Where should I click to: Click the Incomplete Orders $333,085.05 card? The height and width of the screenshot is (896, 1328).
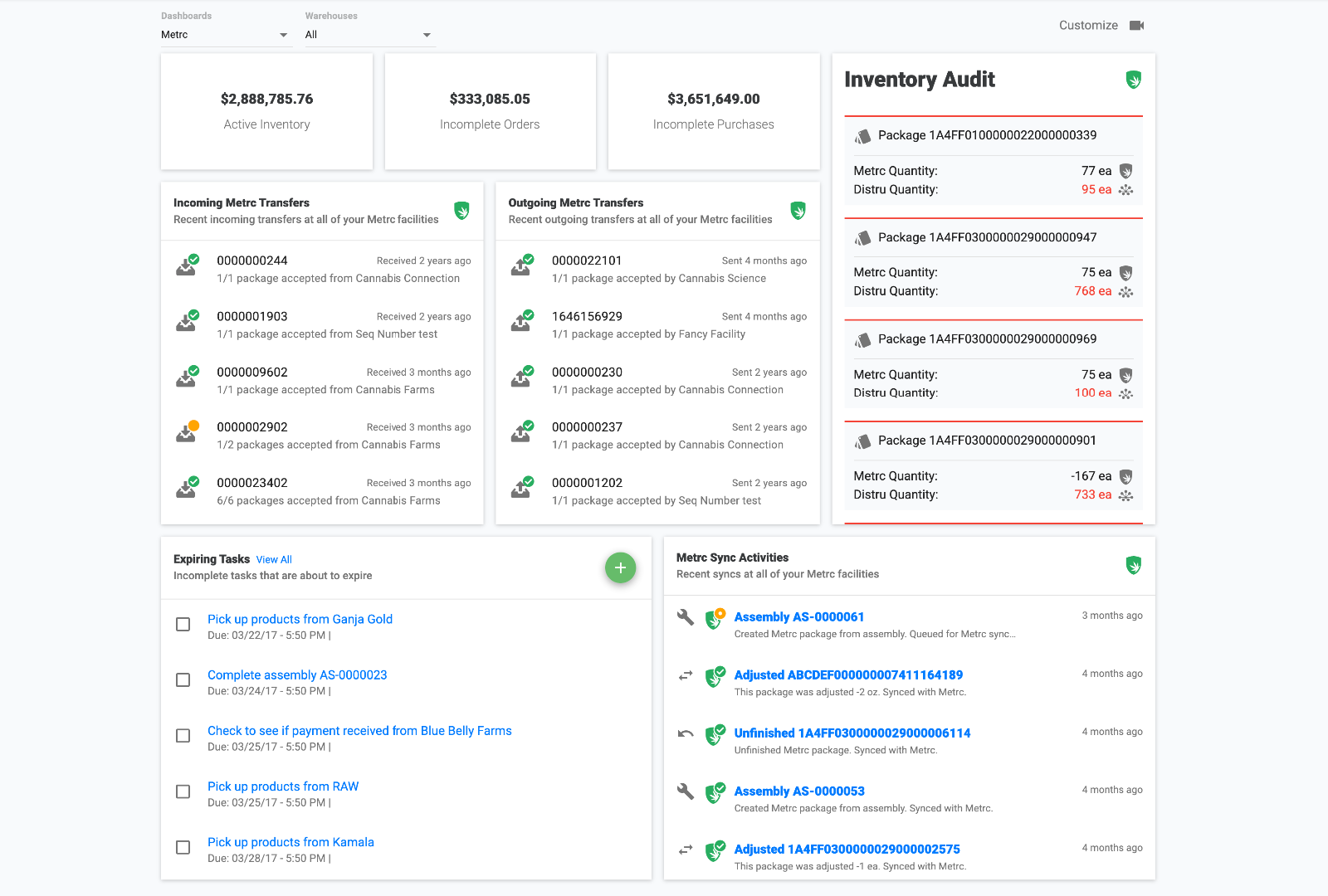coord(490,112)
